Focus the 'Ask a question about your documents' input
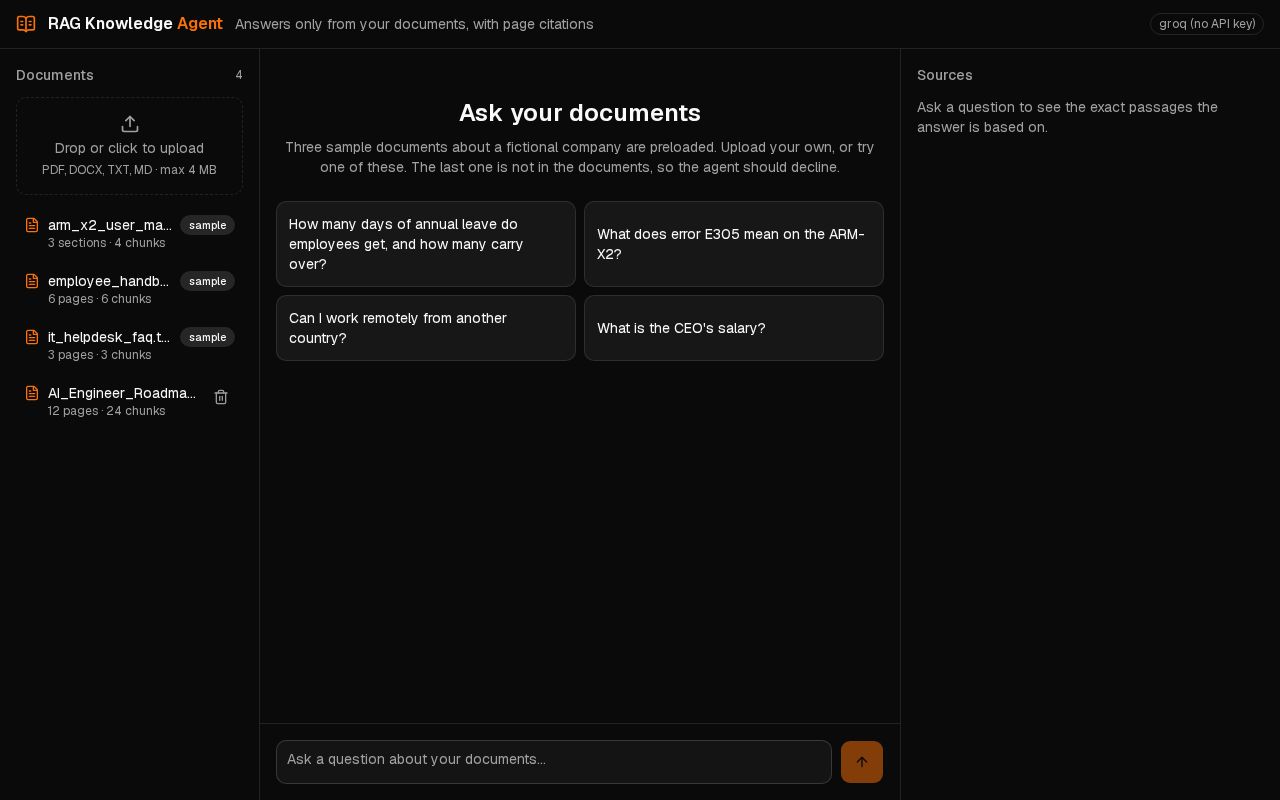 pyautogui.click(x=554, y=762)
